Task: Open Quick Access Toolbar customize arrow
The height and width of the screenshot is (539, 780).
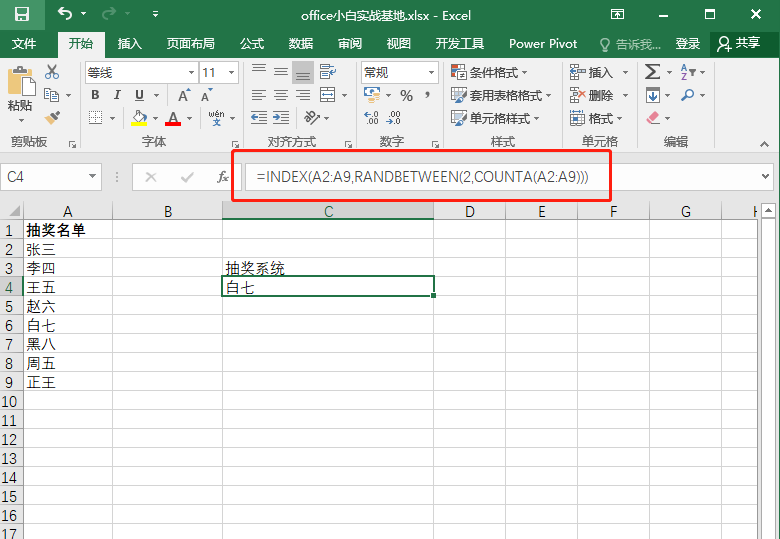Action: coord(156,14)
